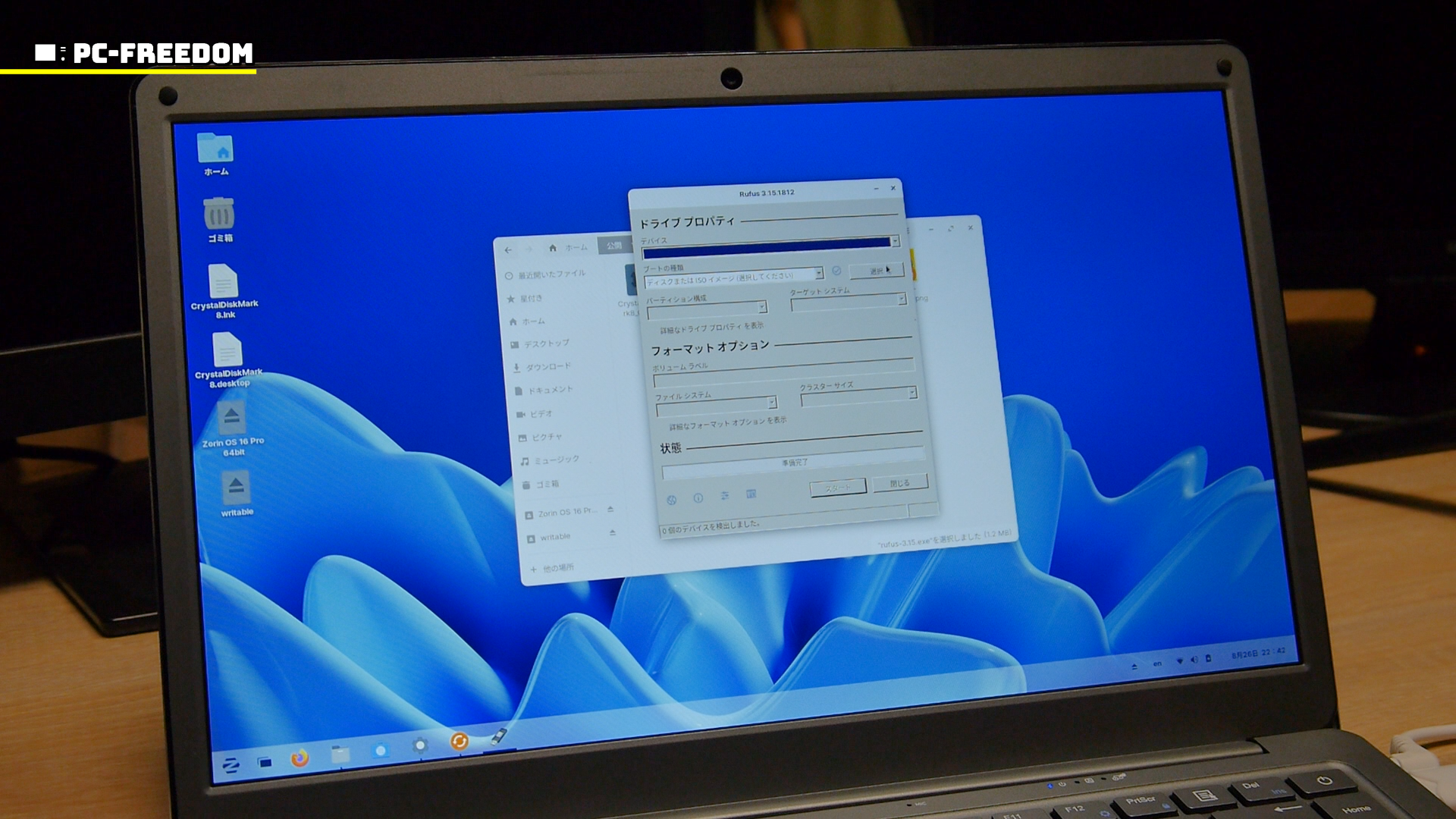
Task: Click the Rufus language globe icon
Action: (671, 500)
